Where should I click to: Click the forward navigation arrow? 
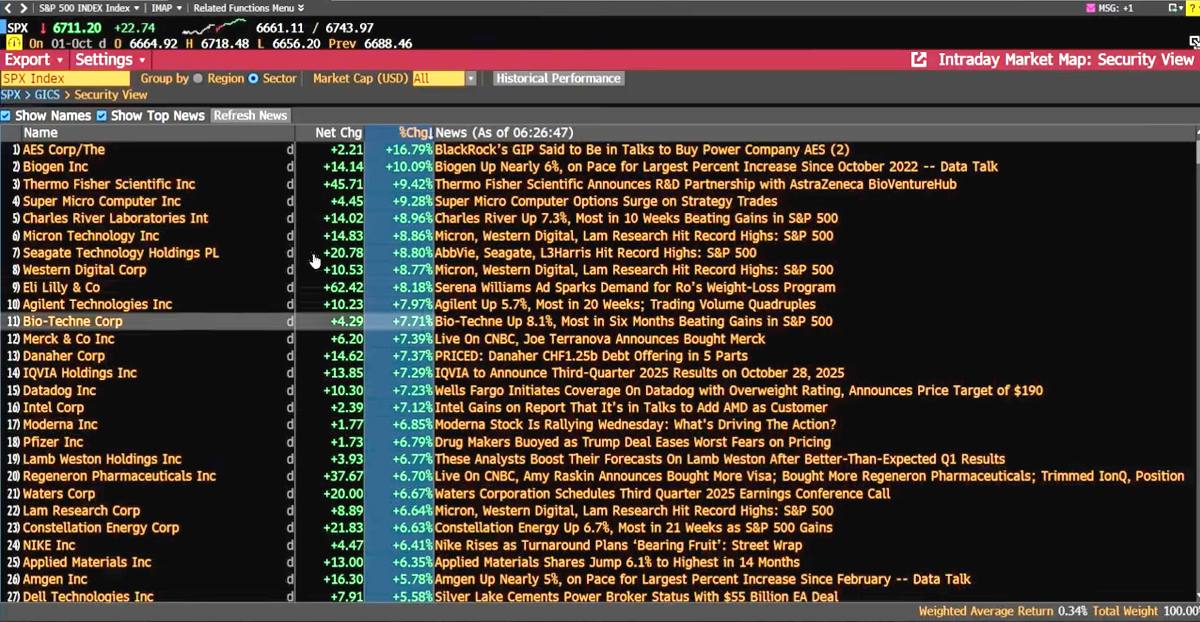[21, 8]
